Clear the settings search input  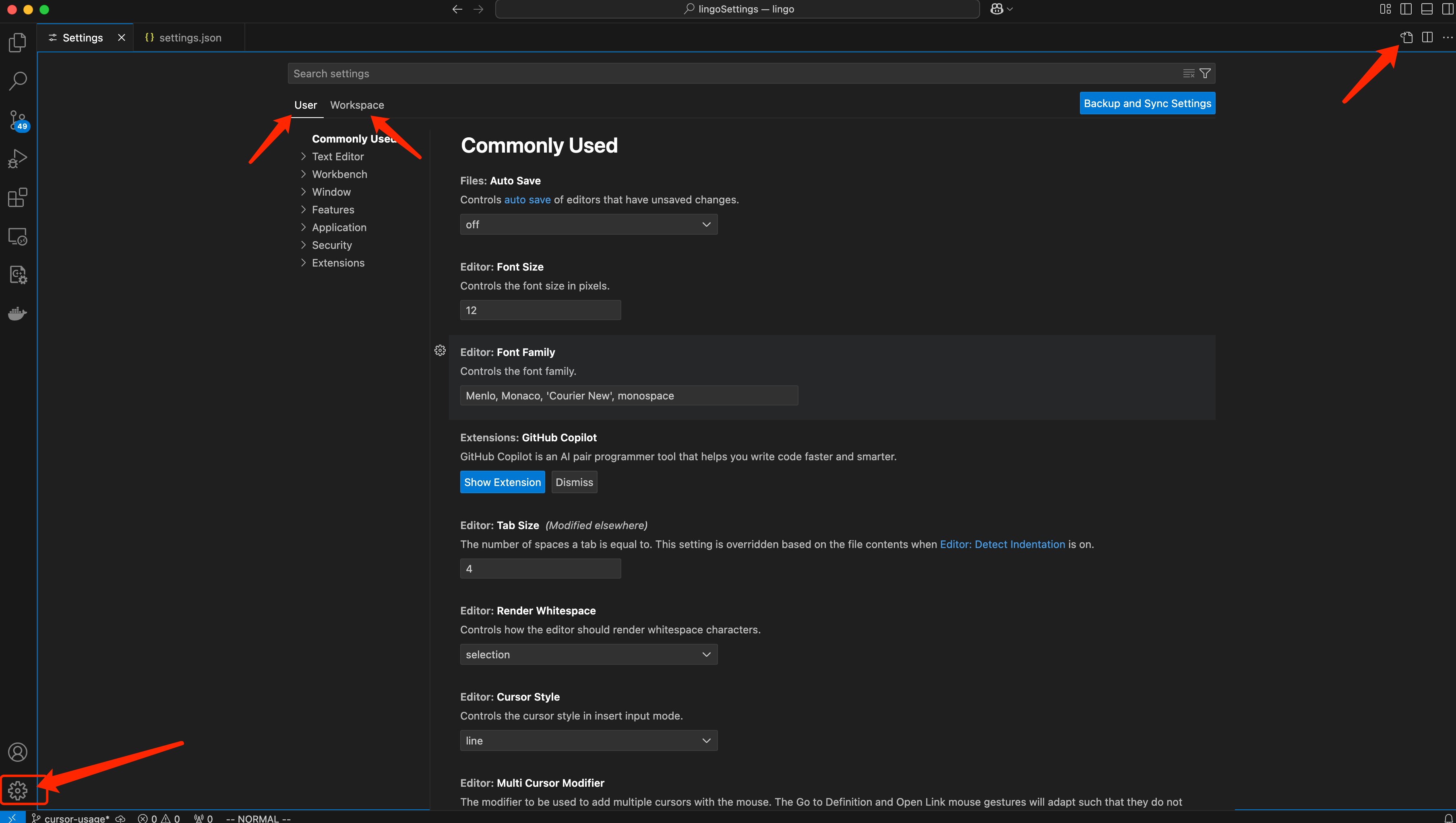[1189, 73]
